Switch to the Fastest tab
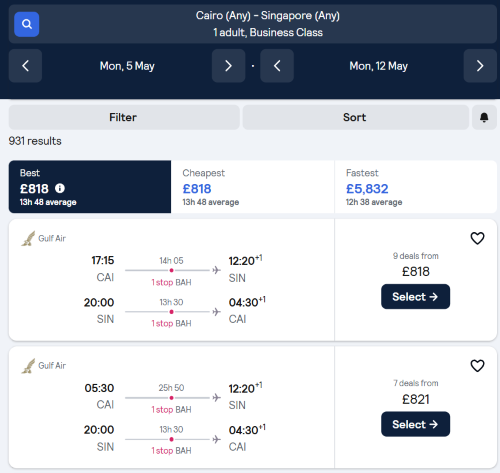 [416, 187]
